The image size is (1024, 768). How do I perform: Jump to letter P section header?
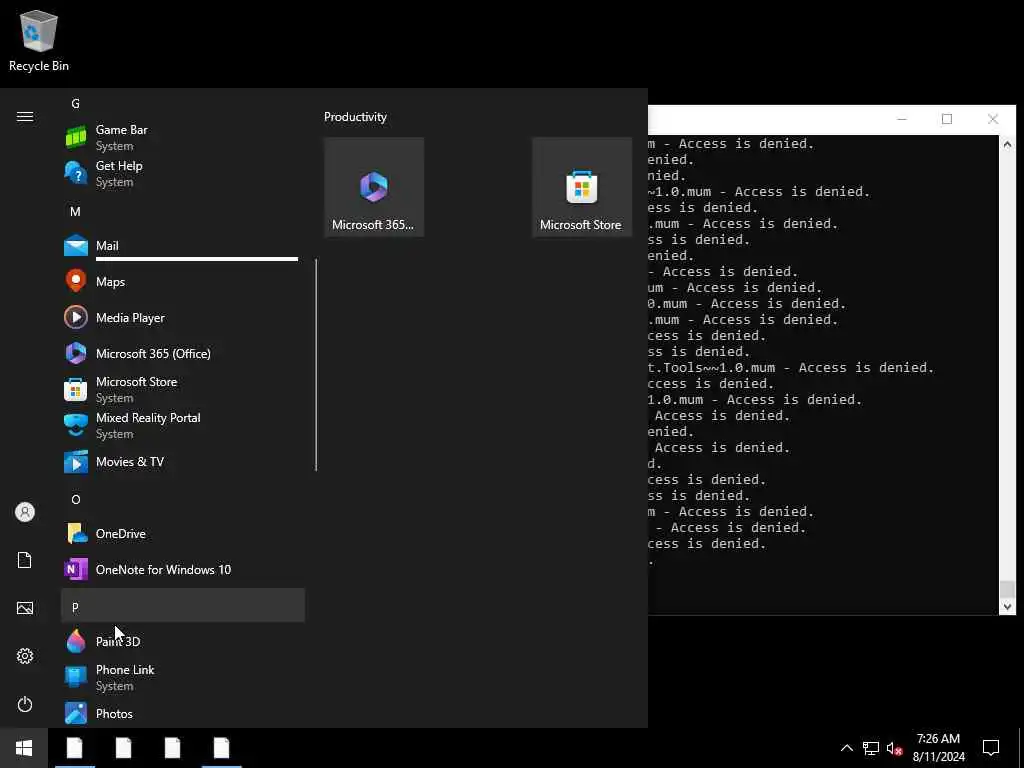(183, 605)
